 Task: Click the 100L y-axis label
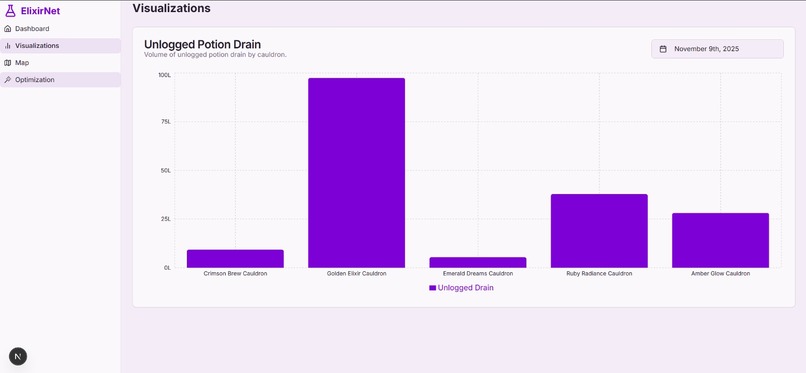[164, 75]
